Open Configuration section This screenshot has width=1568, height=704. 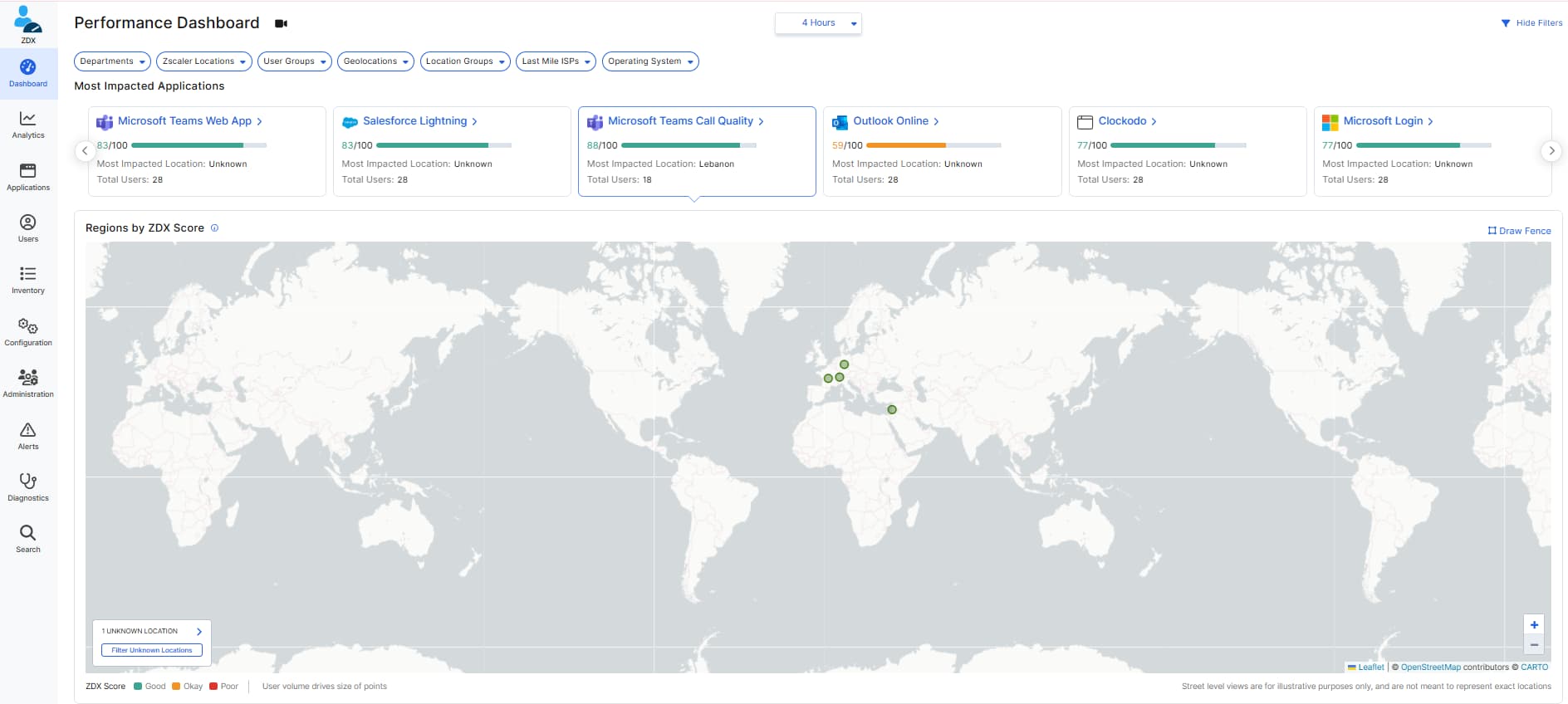28,332
